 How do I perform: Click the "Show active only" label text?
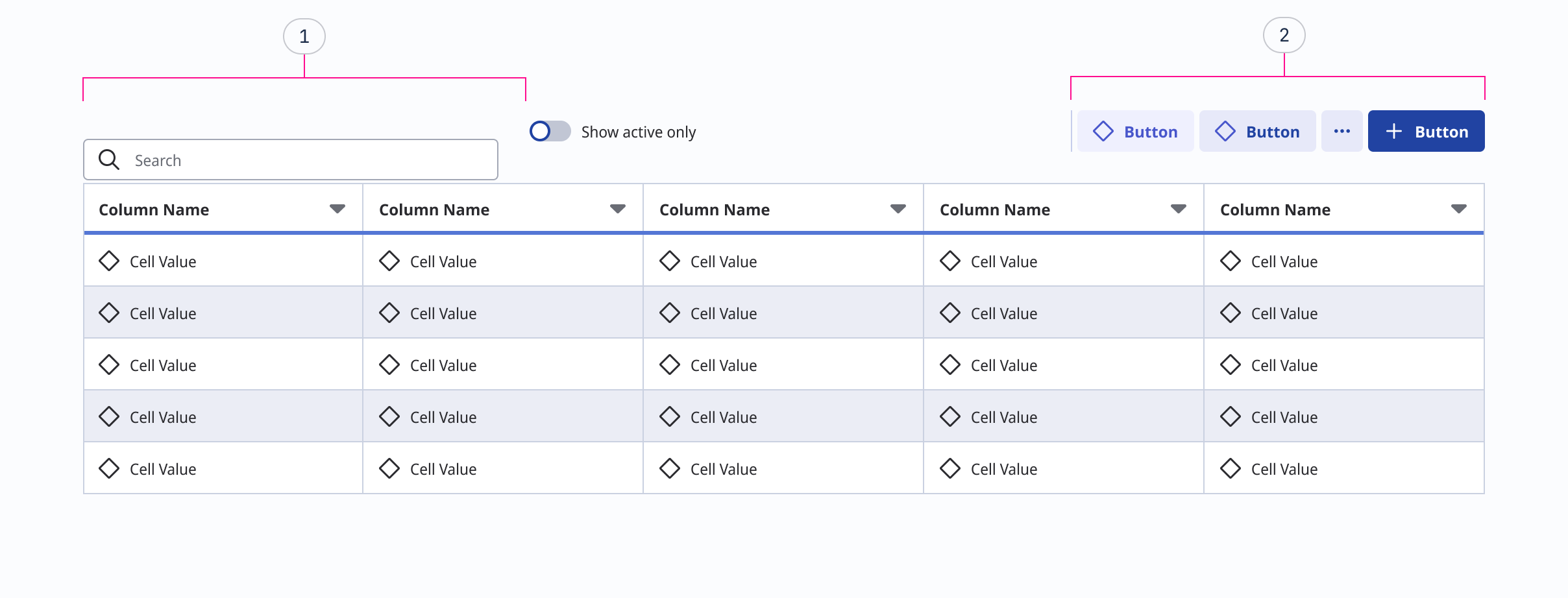pyautogui.click(x=638, y=132)
